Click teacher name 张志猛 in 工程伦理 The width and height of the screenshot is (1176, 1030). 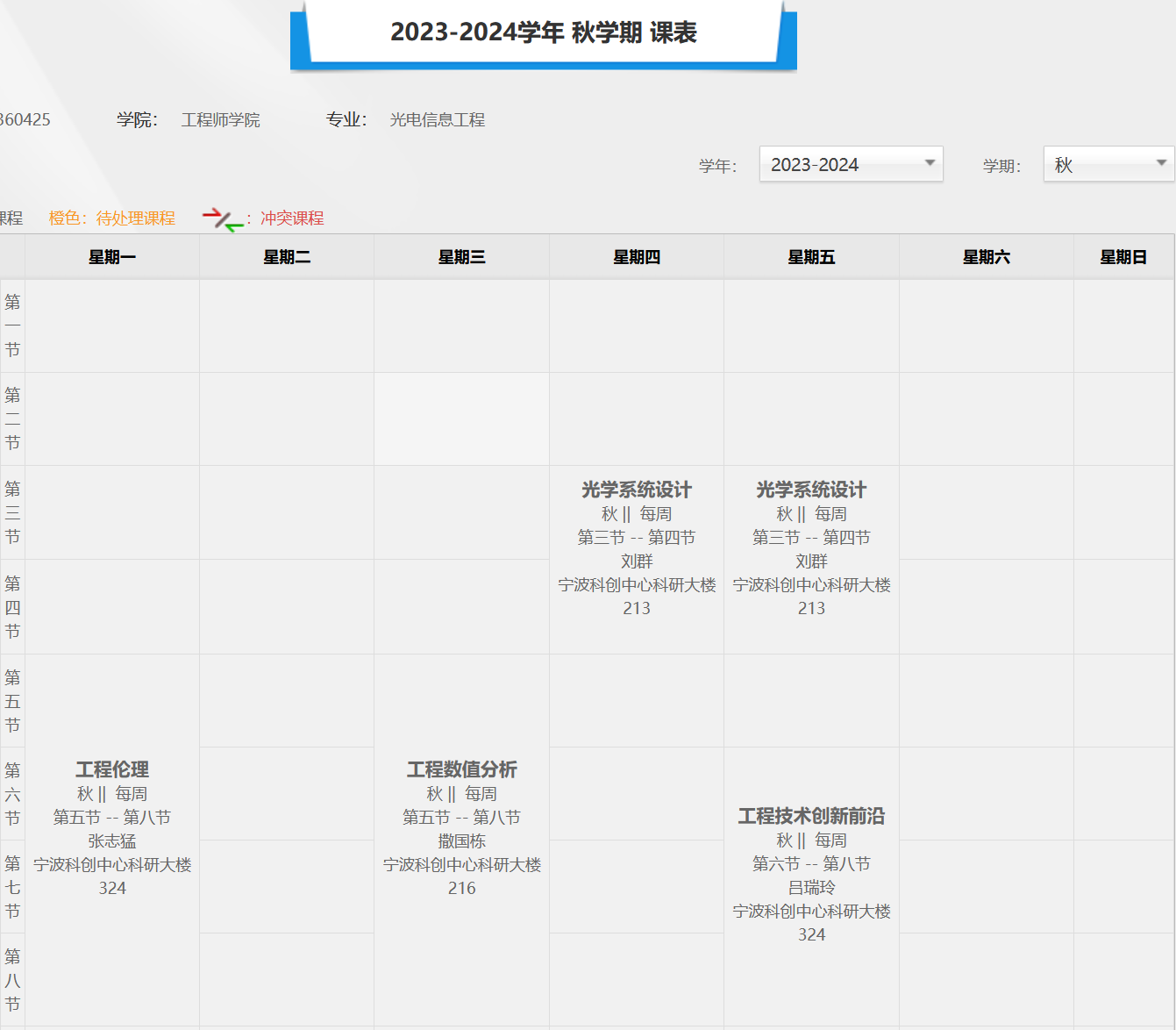[112, 840]
